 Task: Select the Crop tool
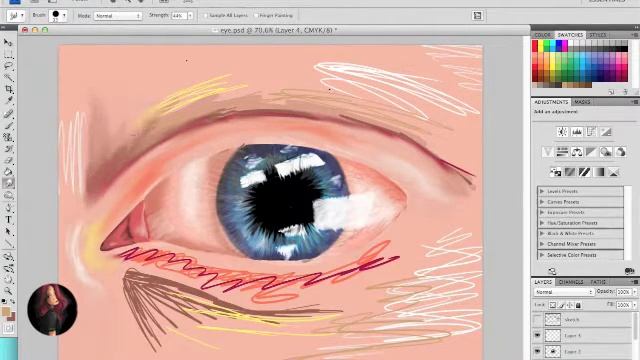[8, 89]
